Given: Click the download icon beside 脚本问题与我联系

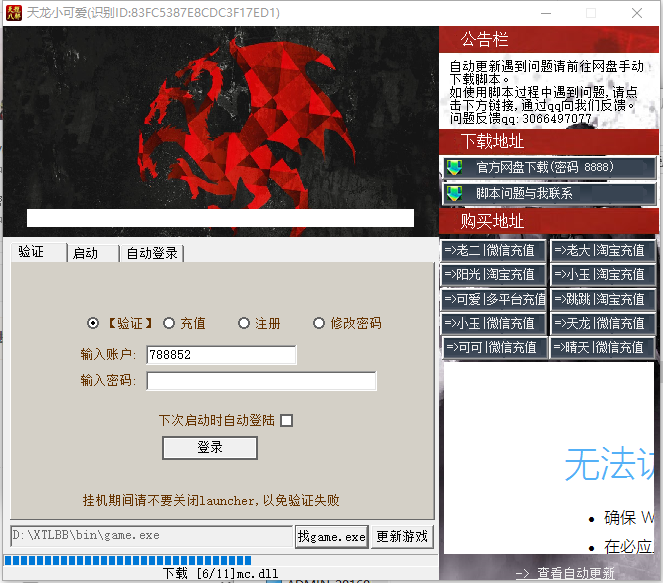Looking at the screenshot, I should [455, 193].
